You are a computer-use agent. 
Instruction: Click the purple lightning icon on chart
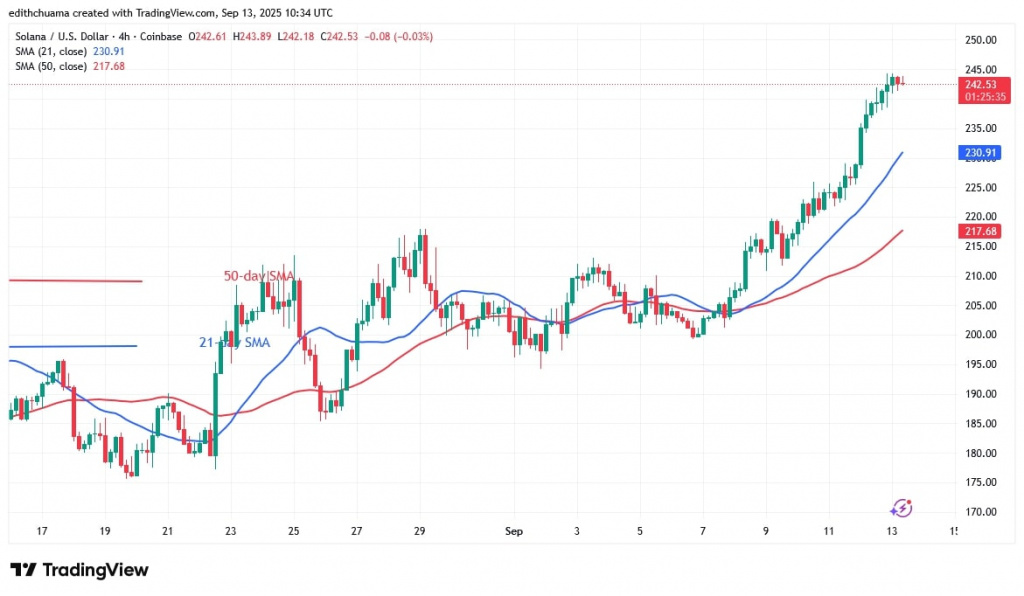pos(900,508)
